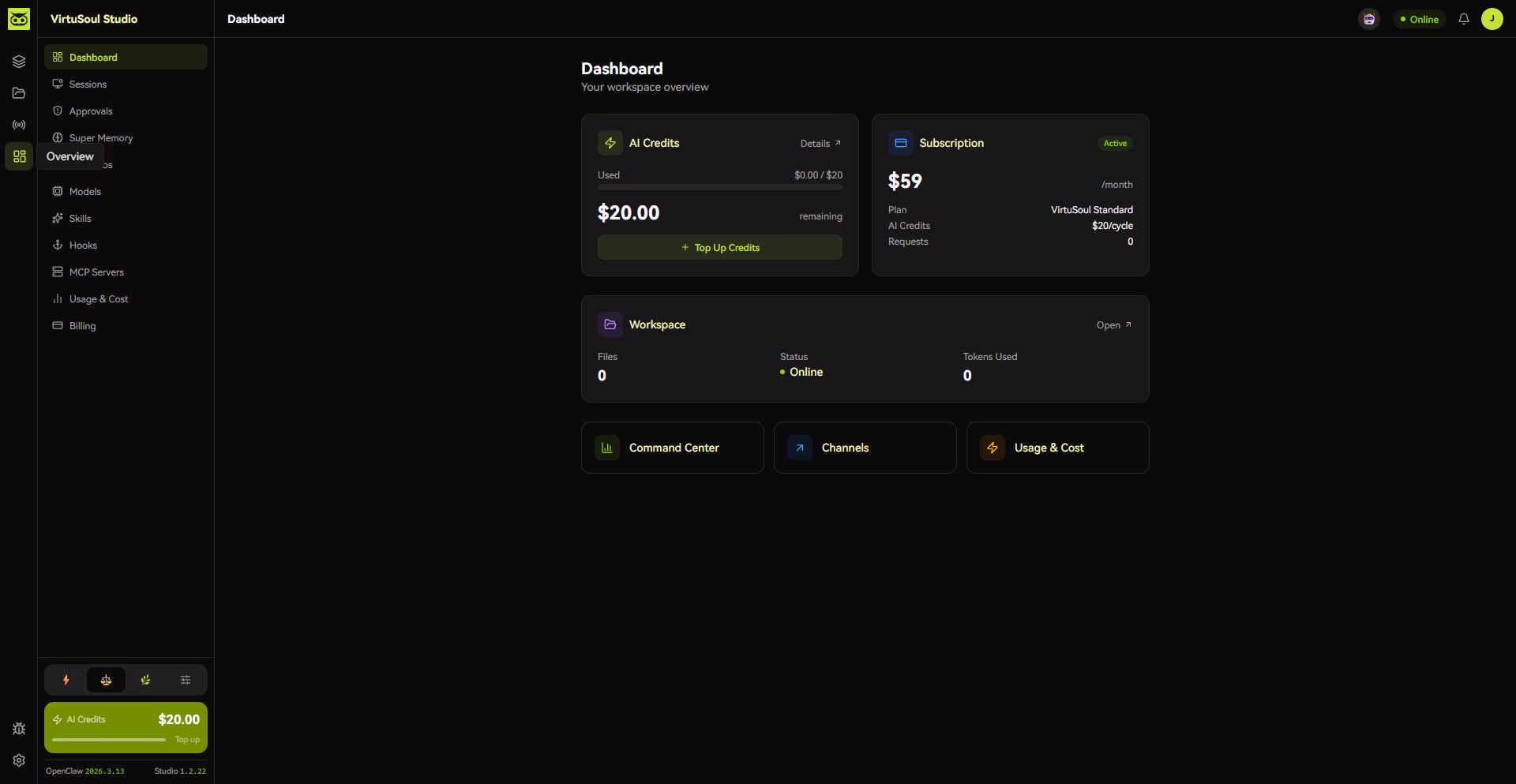
Task: Open Models in the sidebar
Action: click(x=126, y=191)
